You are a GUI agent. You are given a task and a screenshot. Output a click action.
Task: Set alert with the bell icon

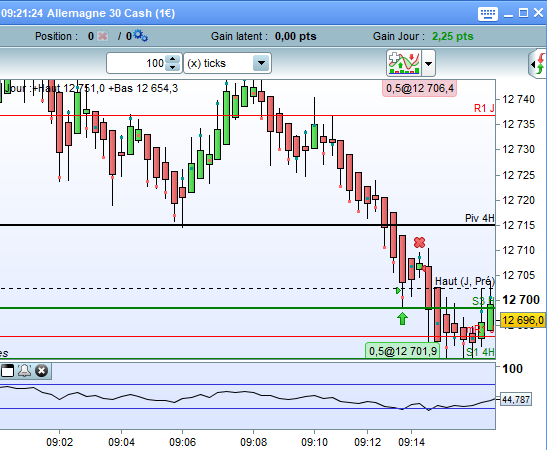[24, 371]
